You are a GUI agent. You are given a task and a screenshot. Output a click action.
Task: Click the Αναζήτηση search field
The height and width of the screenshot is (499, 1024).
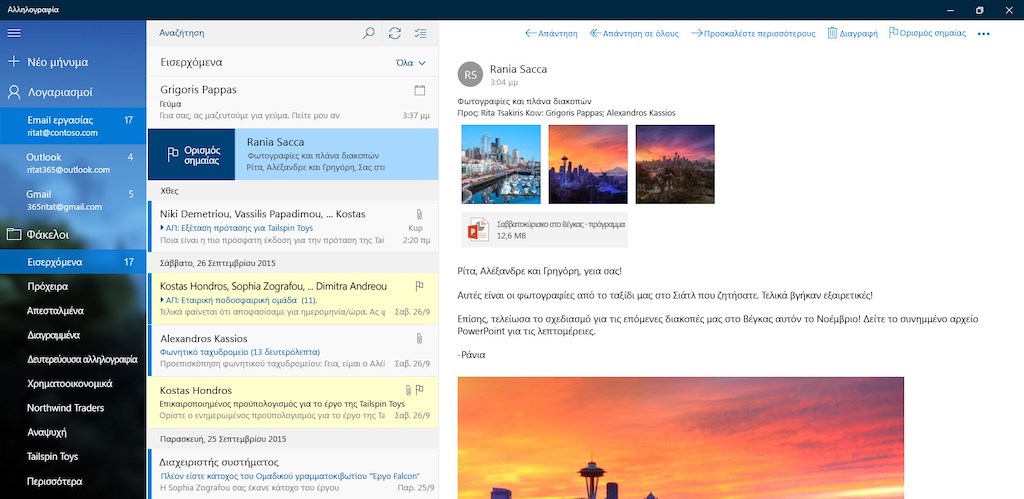coord(255,33)
